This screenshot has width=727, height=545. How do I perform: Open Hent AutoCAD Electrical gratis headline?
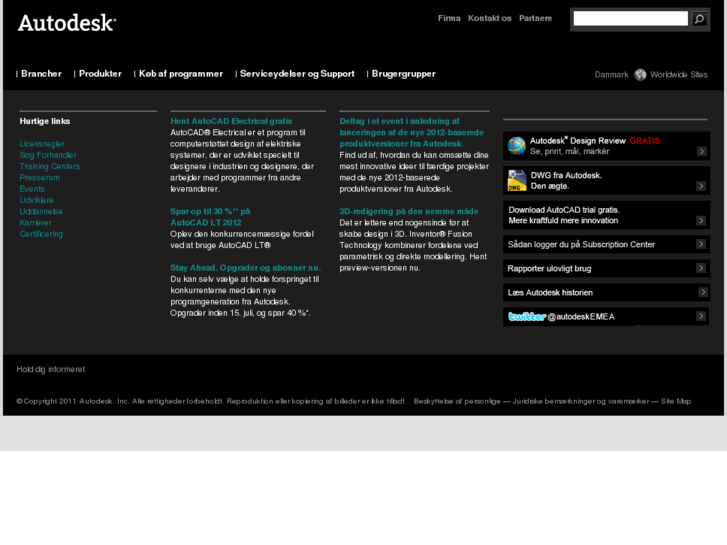(231, 121)
